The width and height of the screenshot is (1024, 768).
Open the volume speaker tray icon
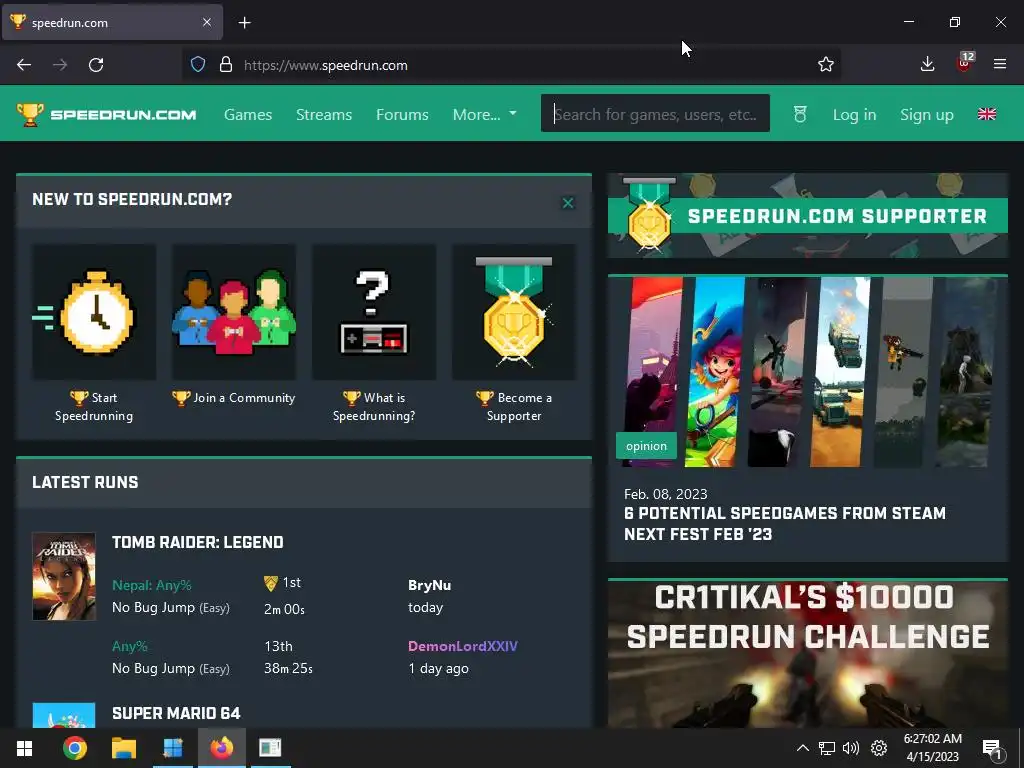[851, 748]
